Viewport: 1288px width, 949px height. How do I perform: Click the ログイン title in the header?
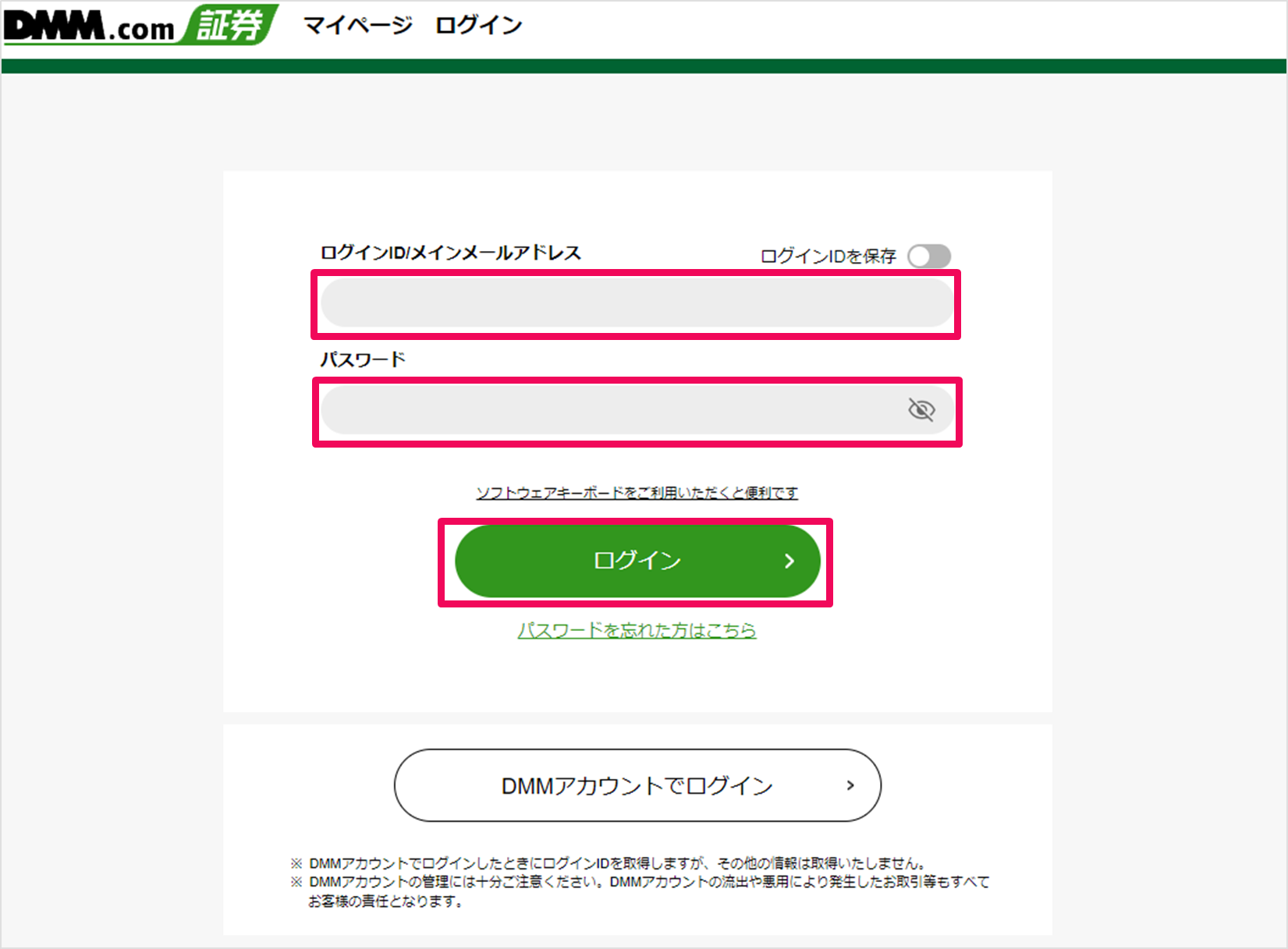pyautogui.click(x=478, y=26)
